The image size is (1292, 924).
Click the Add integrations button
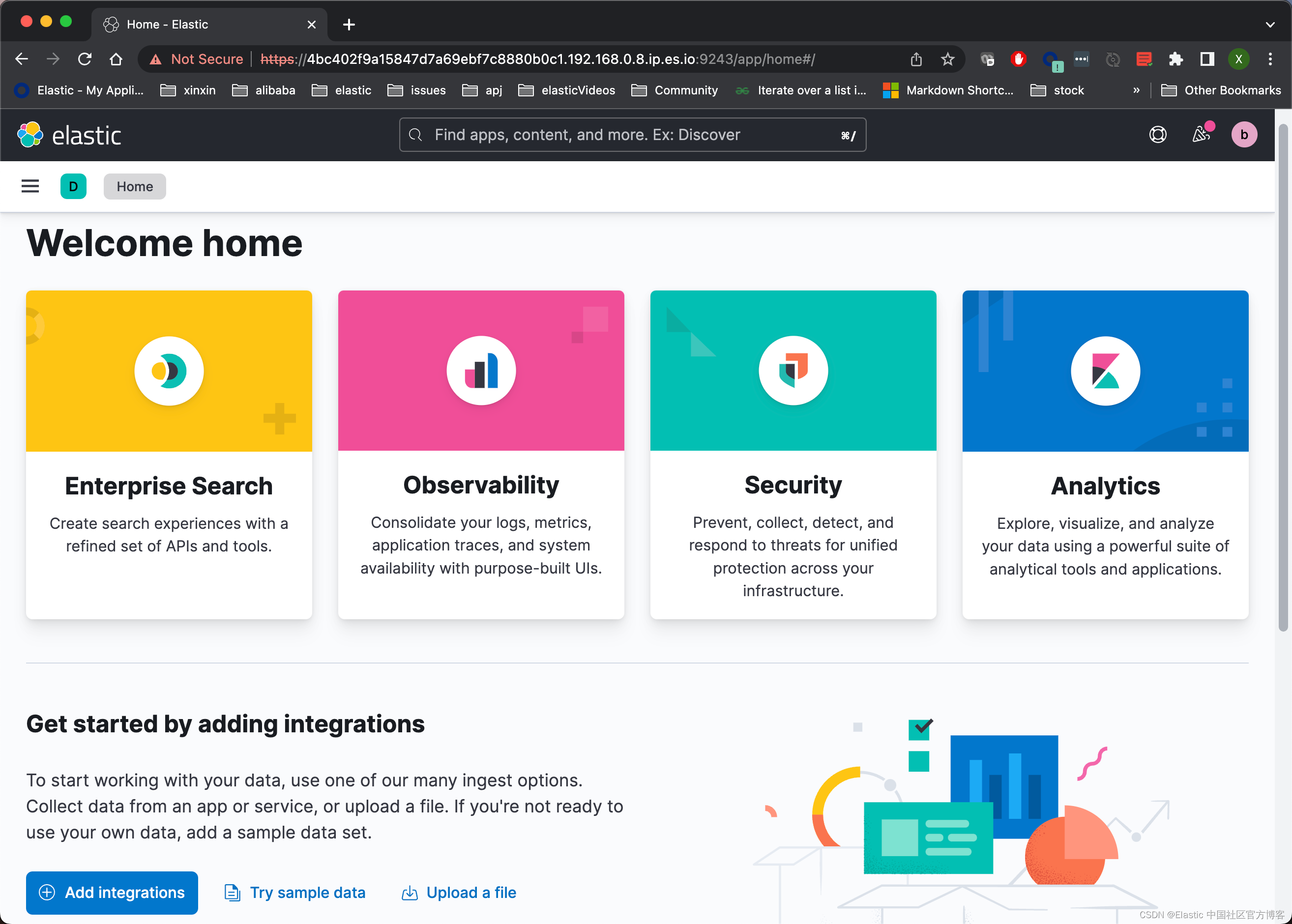pos(112,892)
